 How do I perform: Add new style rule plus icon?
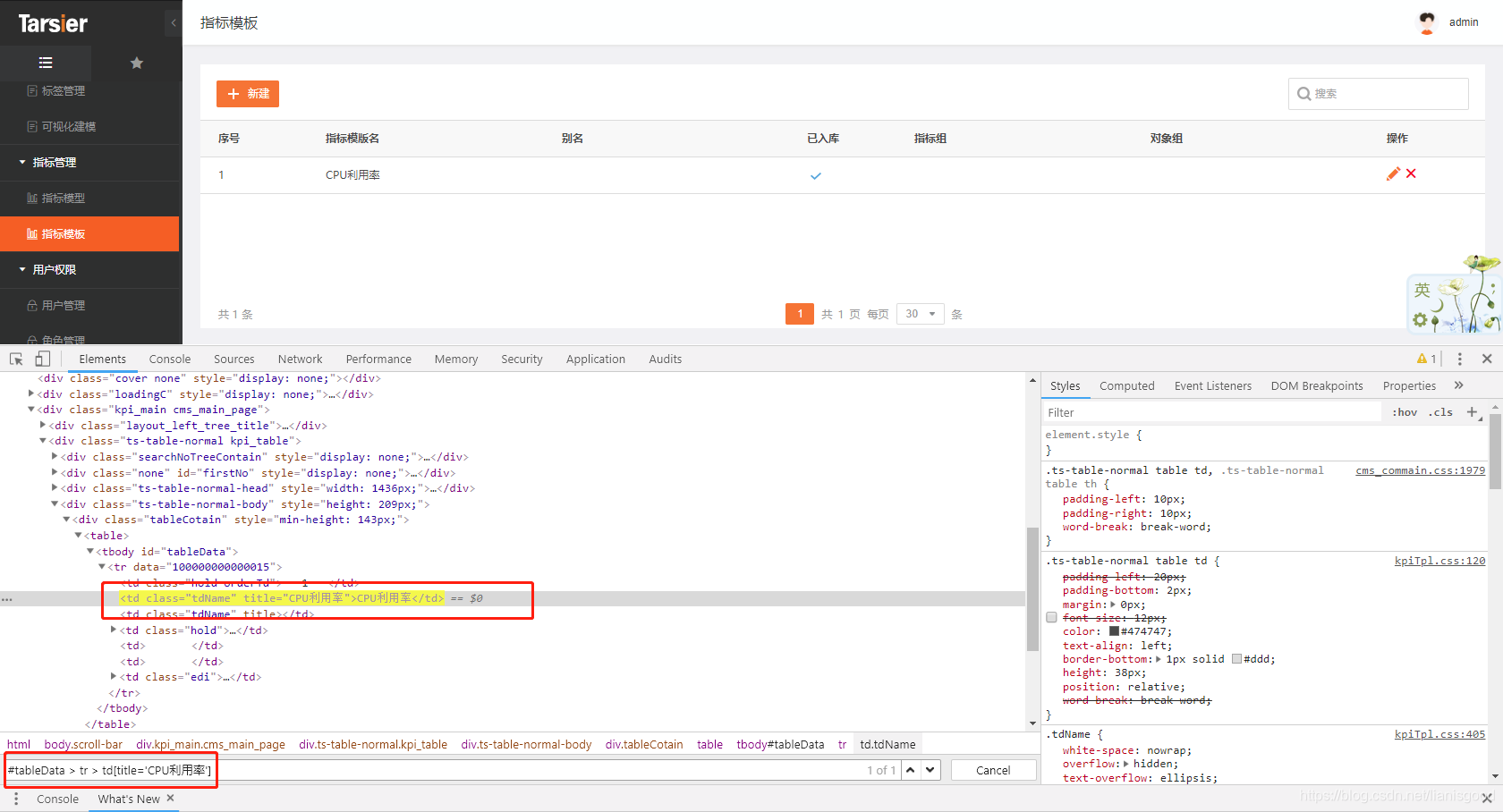1473,412
